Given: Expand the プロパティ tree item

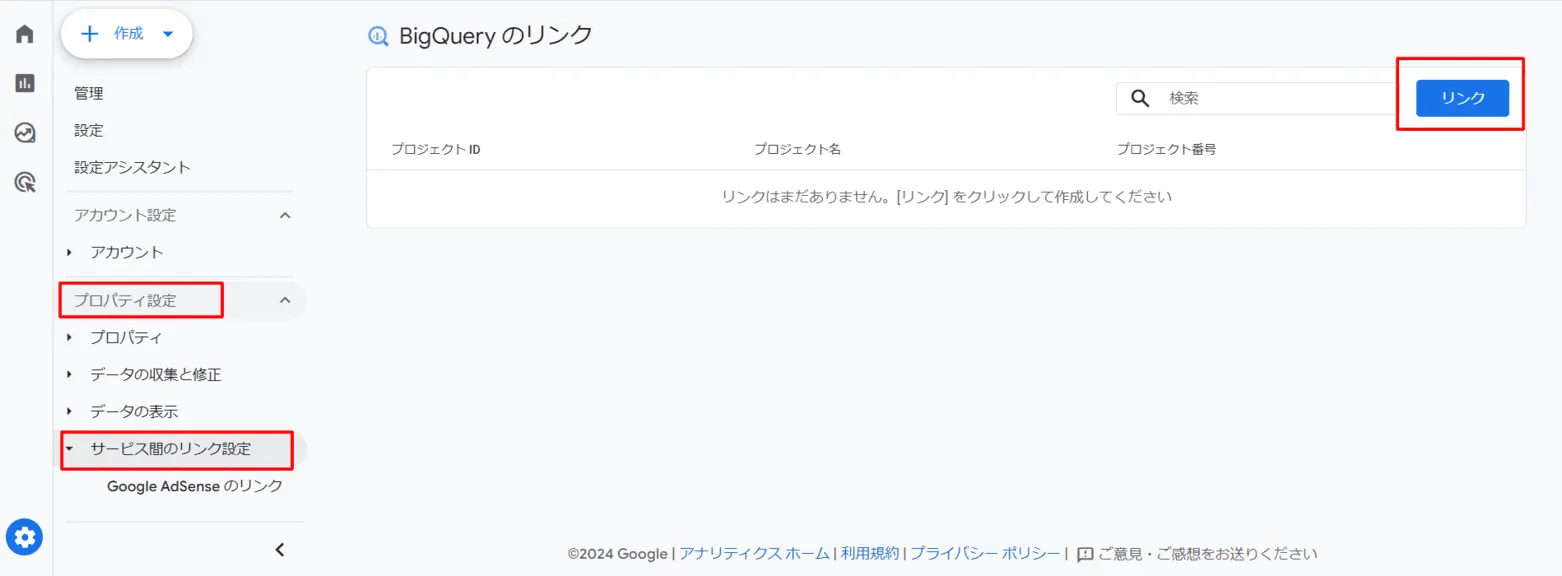Looking at the screenshot, I should pyautogui.click(x=69, y=338).
